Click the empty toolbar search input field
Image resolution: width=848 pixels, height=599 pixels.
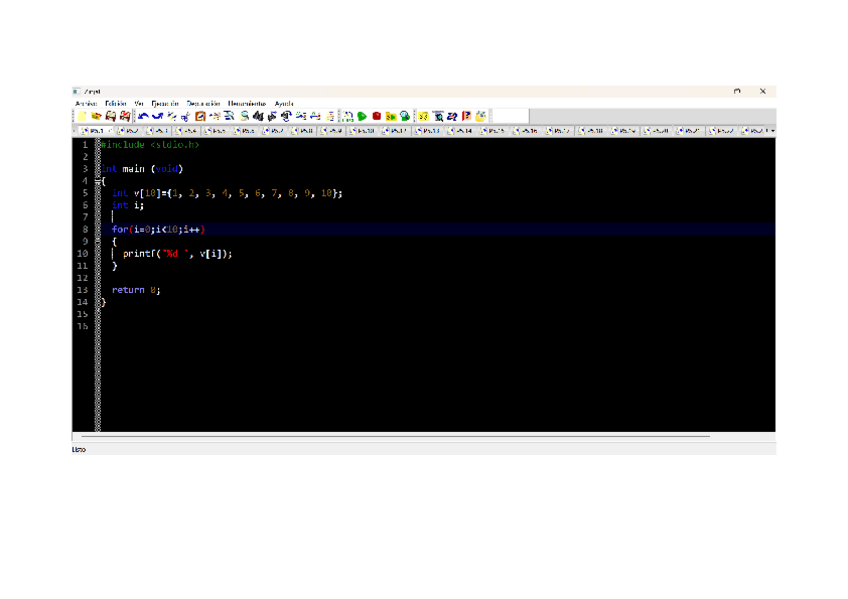(x=510, y=116)
